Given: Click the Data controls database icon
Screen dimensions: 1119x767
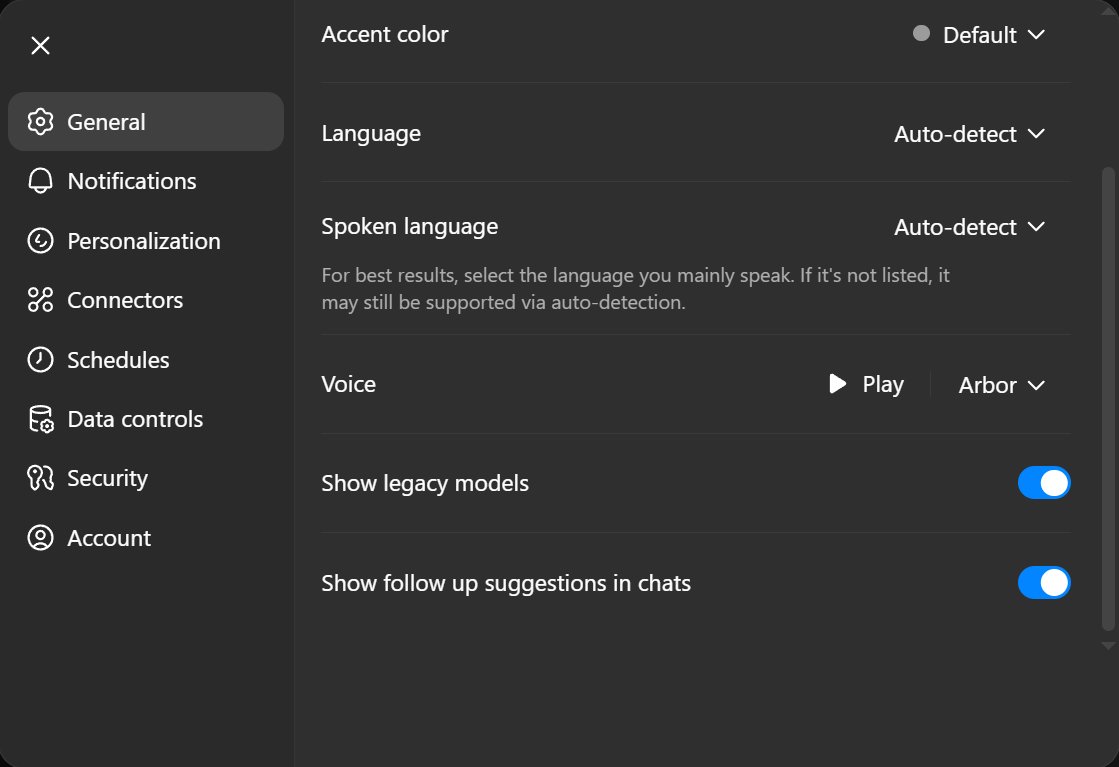Looking at the screenshot, I should pos(41,419).
